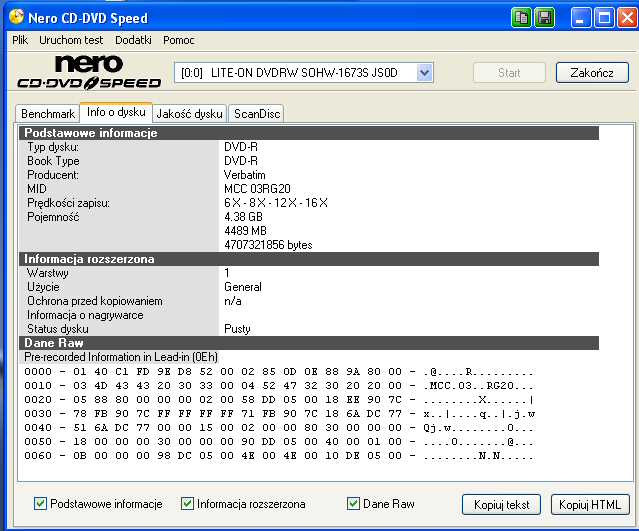Open the Dodatki menu

[x=133, y=40]
